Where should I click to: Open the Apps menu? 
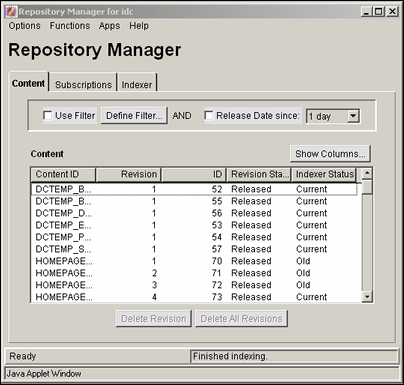point(109,26)
